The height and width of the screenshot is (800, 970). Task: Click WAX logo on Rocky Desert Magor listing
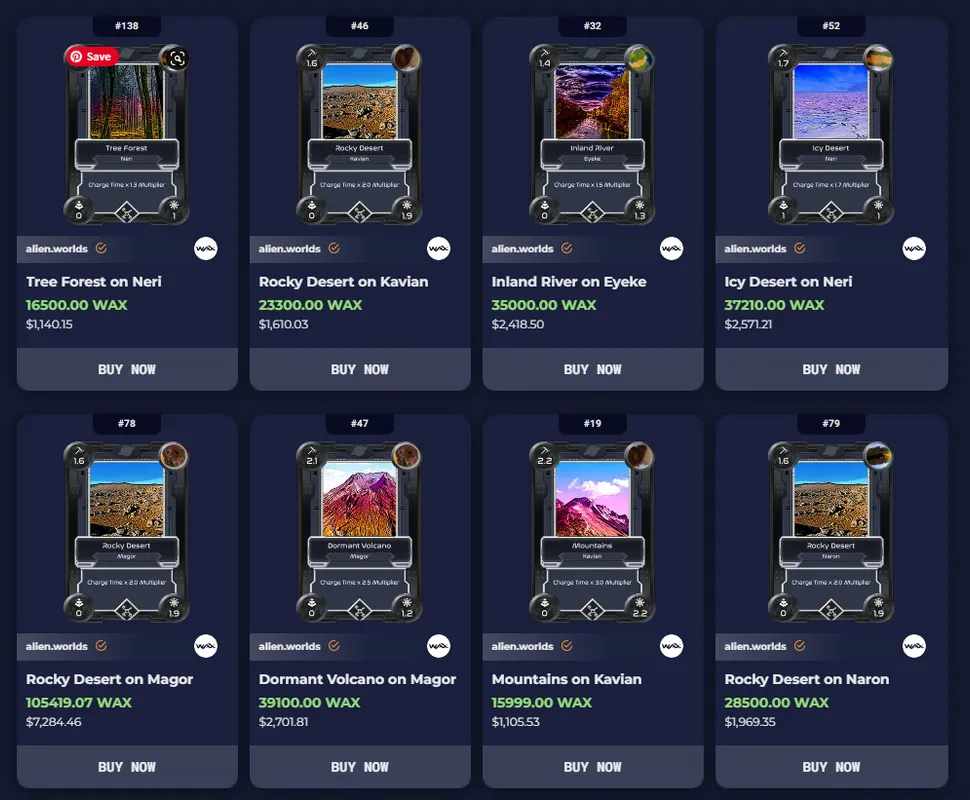205,647
